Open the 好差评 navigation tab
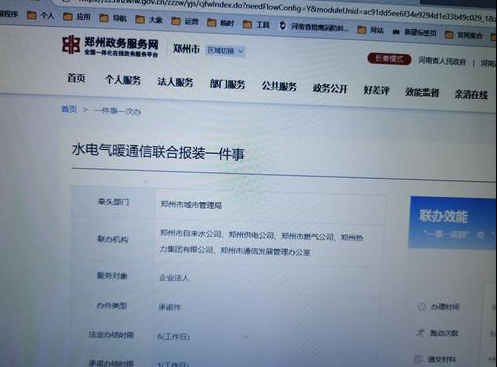The width and height of the screenshot is (497, 367). click(x=376, y=90)
